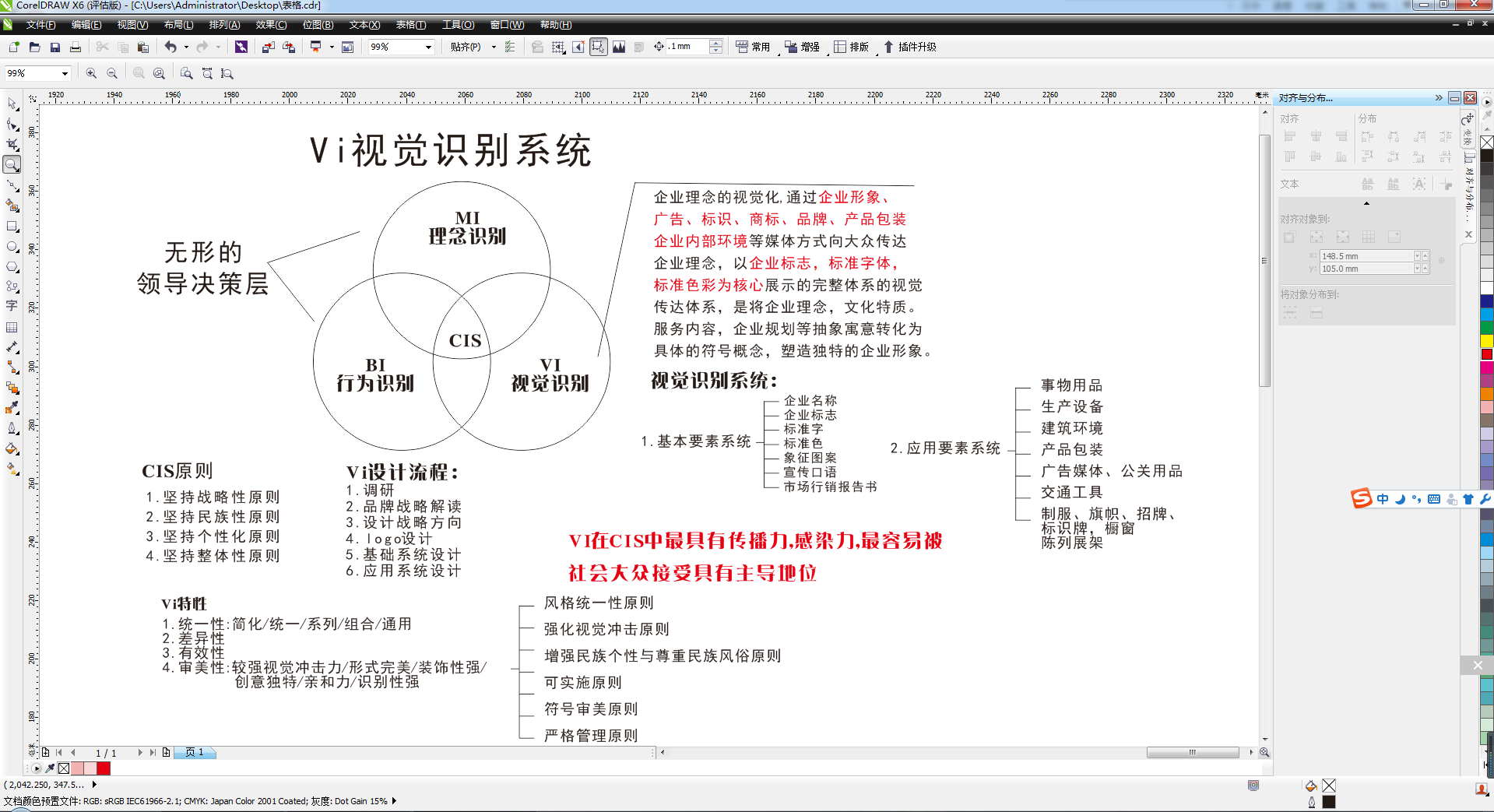
Task: Open the Table tool
Action: (x=12, y=327)
